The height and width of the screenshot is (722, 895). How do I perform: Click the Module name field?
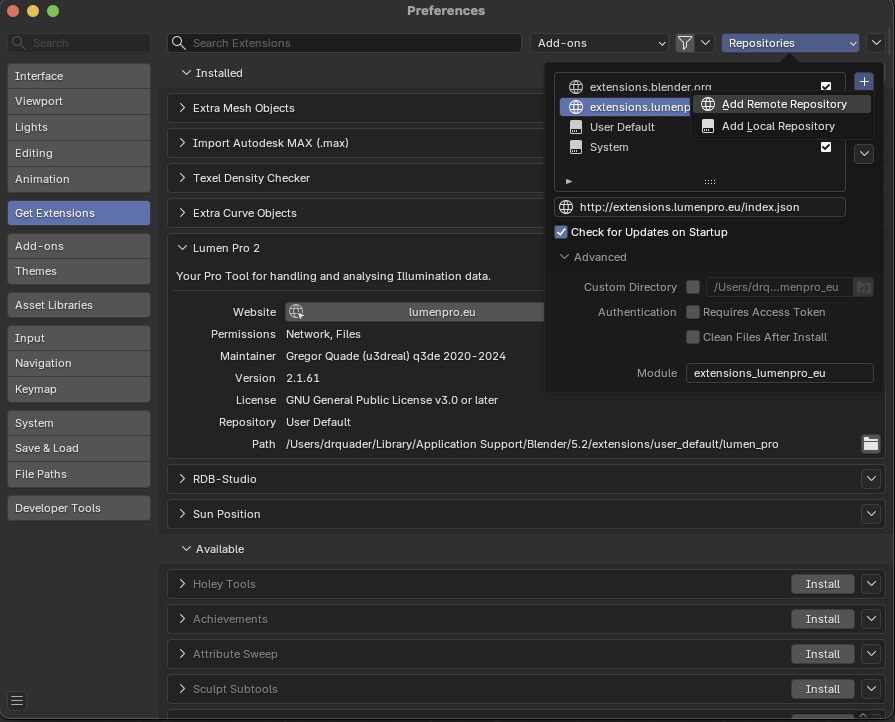(x=780, y=373)
